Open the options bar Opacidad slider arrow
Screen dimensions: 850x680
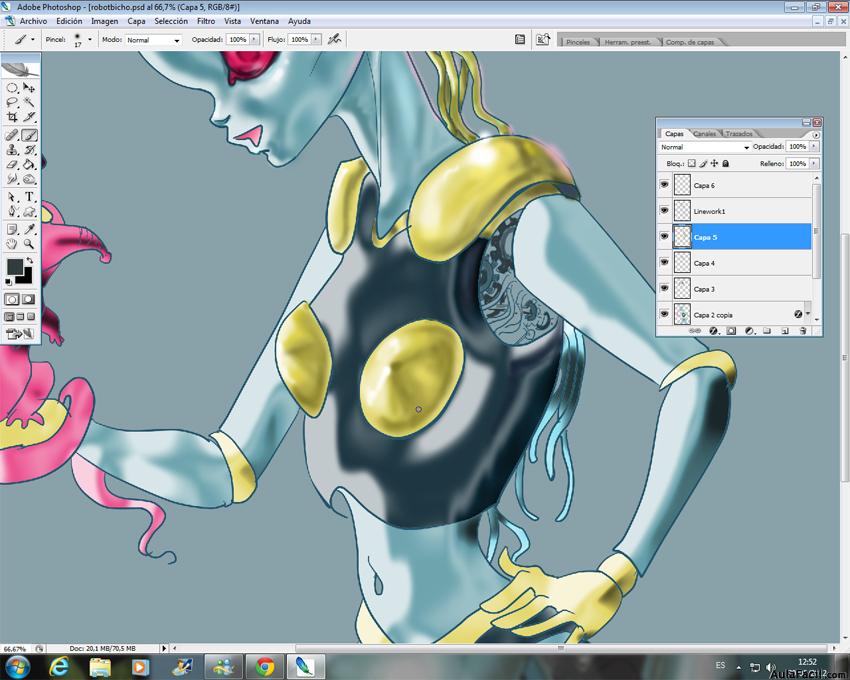tap(254, 40)
